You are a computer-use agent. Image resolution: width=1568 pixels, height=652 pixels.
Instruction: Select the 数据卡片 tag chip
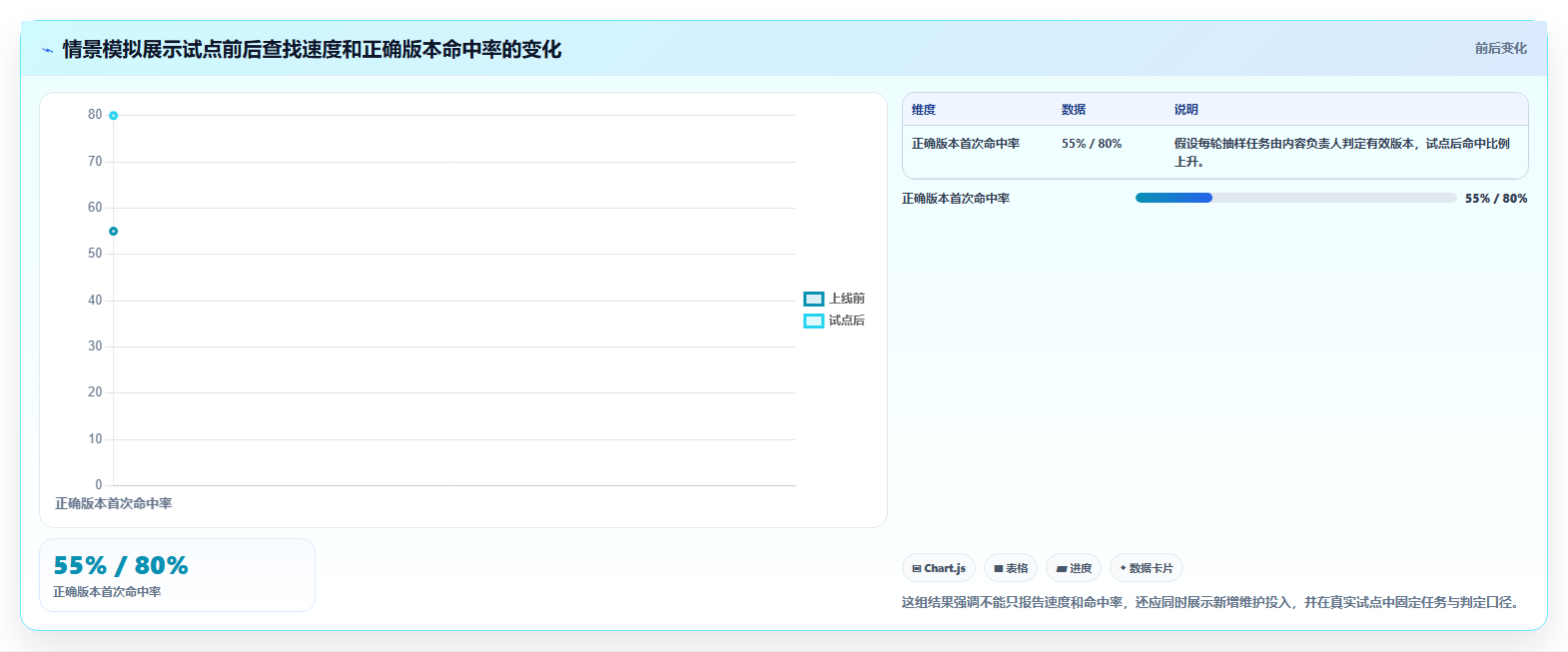[1147, 568]
